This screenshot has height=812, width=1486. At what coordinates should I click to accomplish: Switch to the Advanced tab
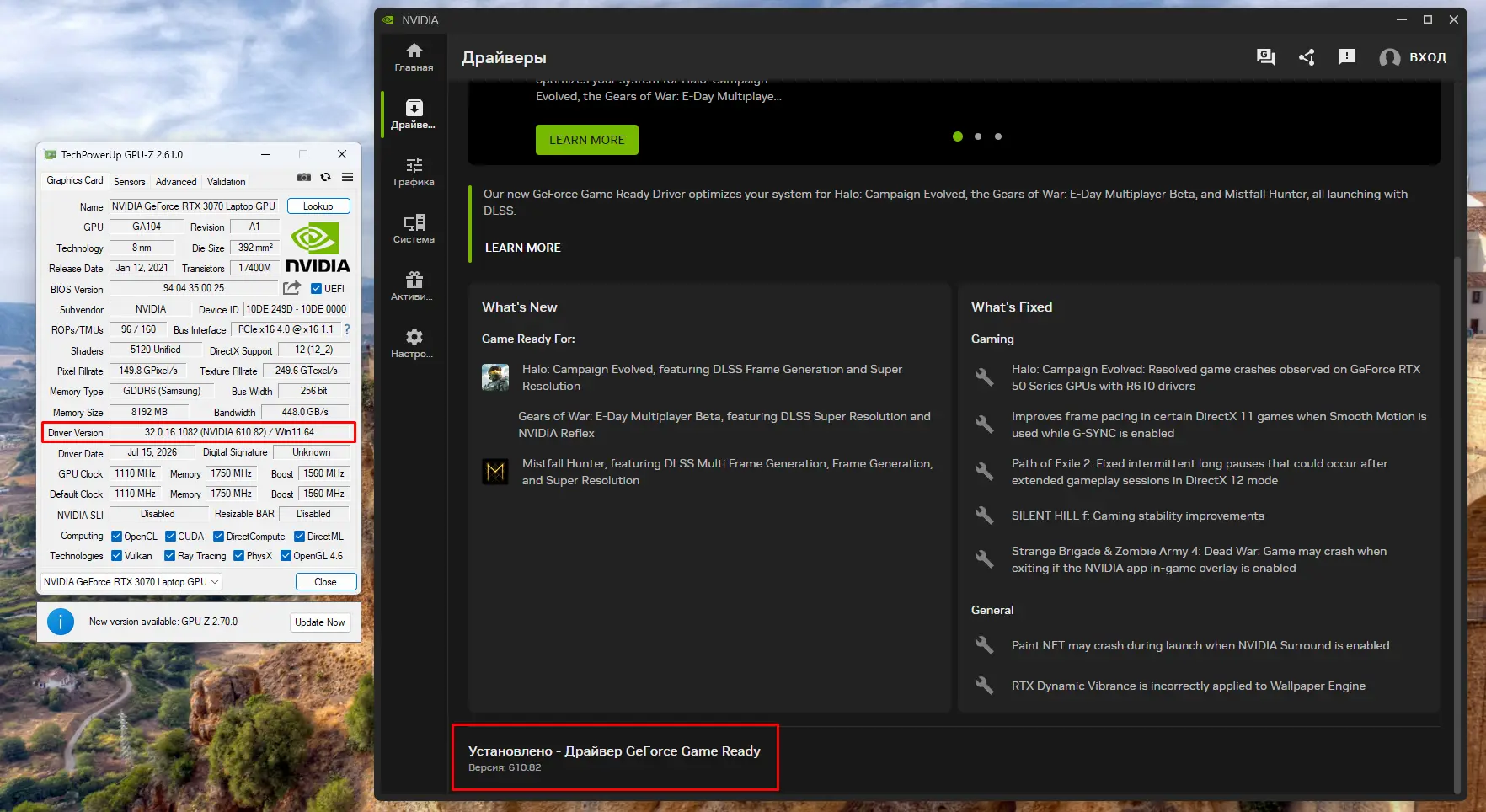pos(176,181)
